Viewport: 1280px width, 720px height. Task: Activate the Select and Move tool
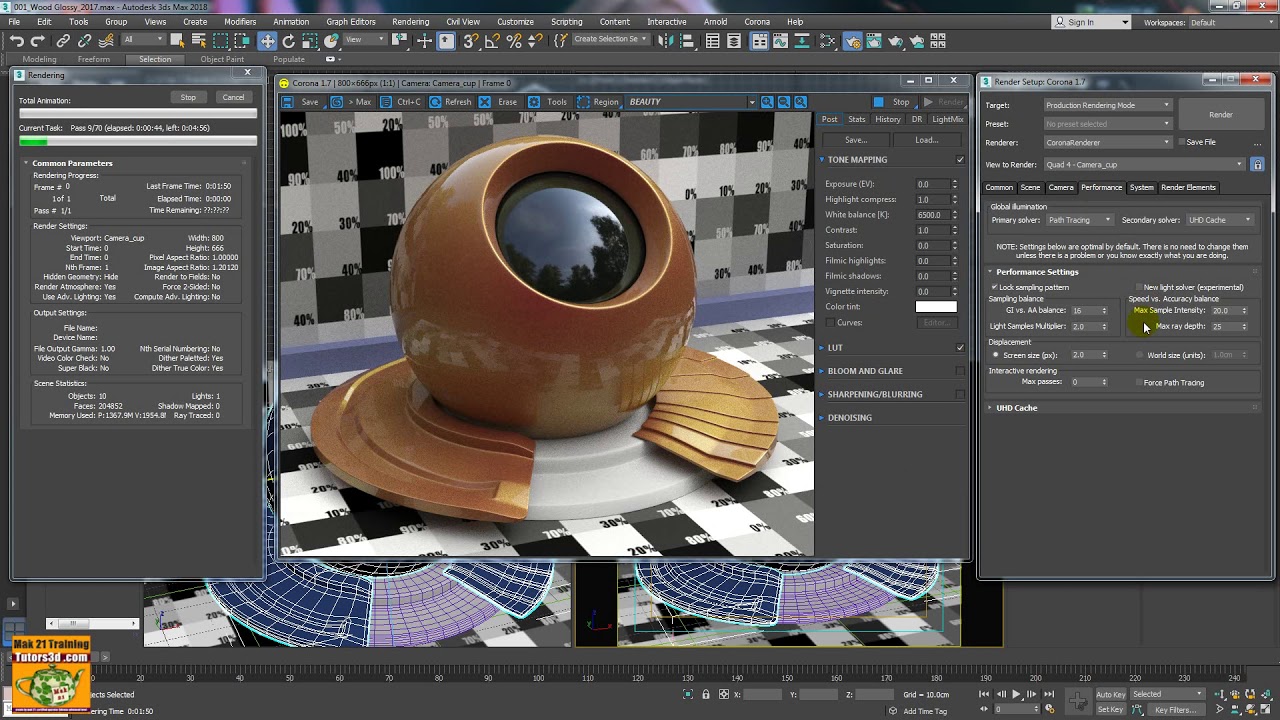pos(267,41)
